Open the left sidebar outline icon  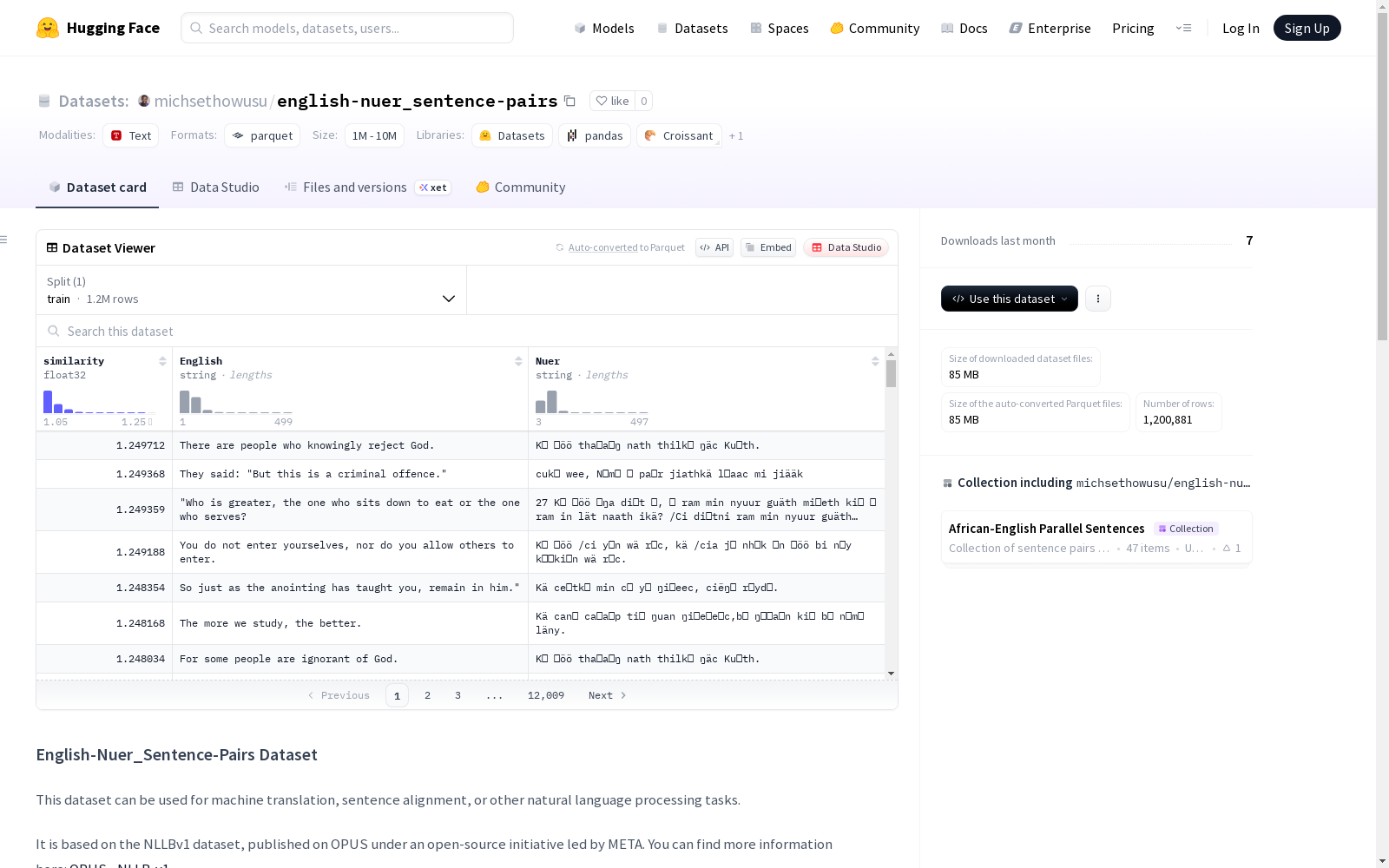click(x=4, y=240)
